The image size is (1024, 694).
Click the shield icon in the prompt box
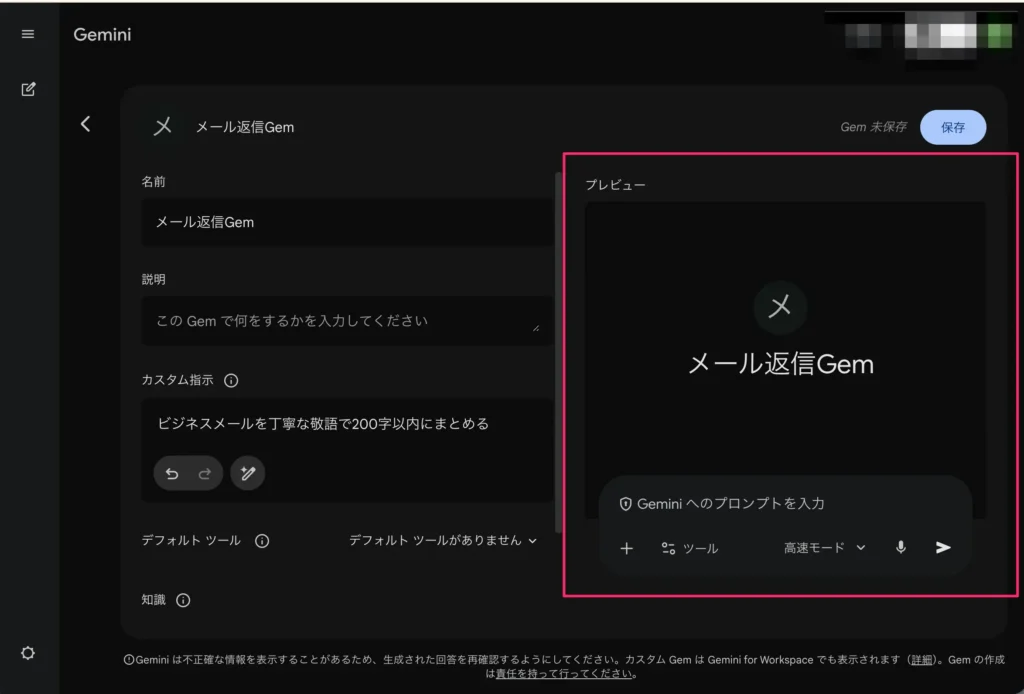[x=625, y=504]
